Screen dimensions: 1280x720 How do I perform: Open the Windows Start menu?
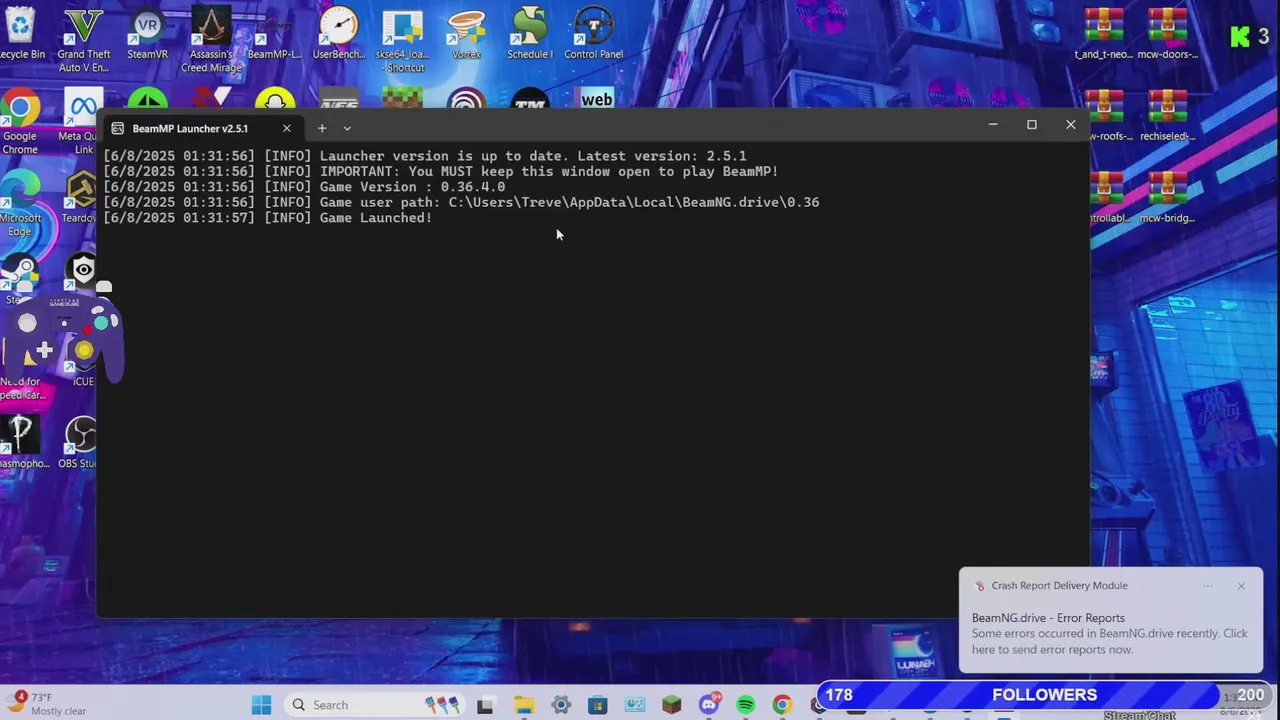261,705
